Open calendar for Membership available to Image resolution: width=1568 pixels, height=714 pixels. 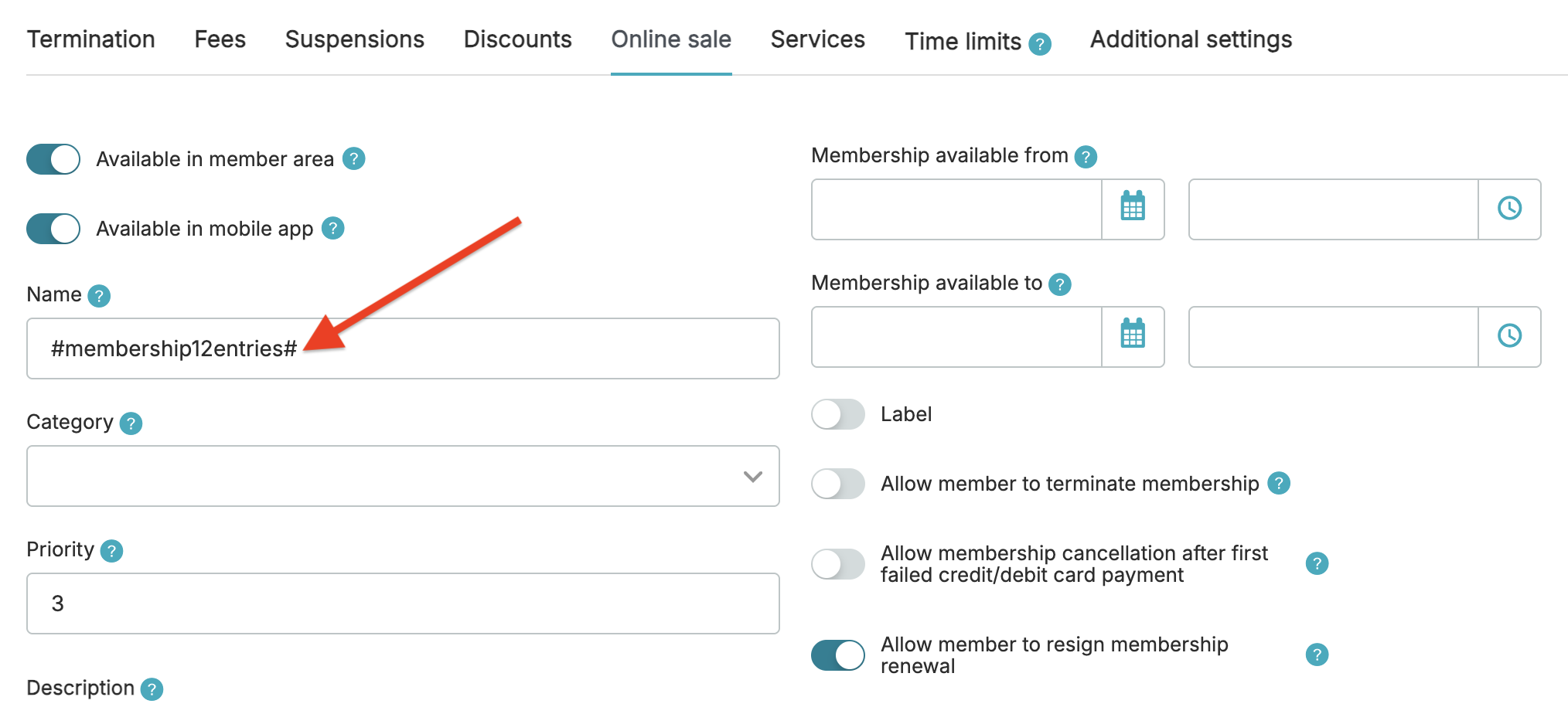point(1133,336)
